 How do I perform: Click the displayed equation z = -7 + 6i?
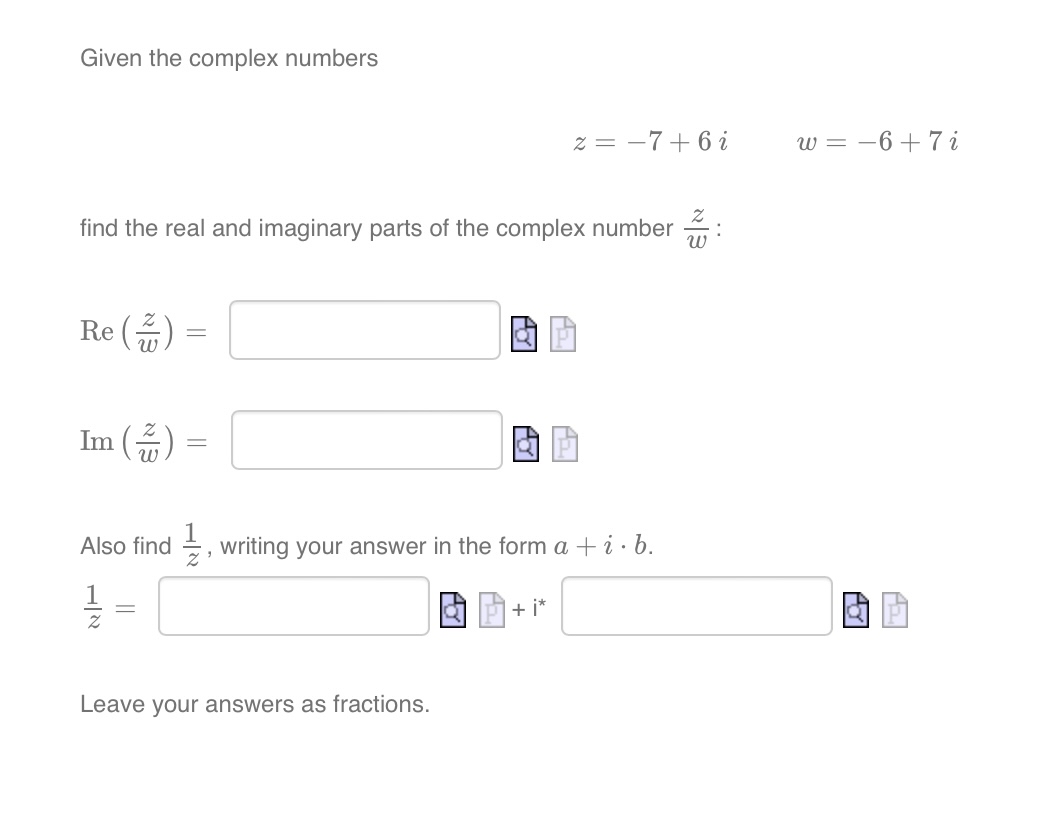coord(649,141)
